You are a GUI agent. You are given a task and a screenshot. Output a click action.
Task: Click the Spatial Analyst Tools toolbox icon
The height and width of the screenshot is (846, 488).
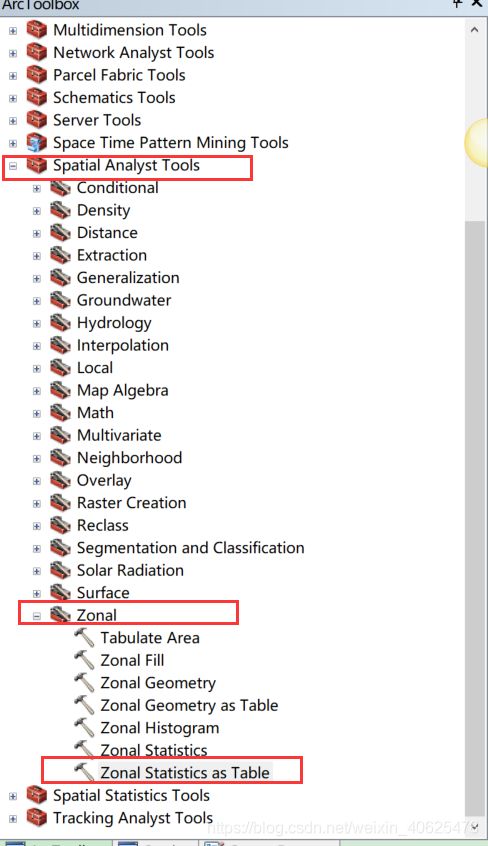pos(37,165)
